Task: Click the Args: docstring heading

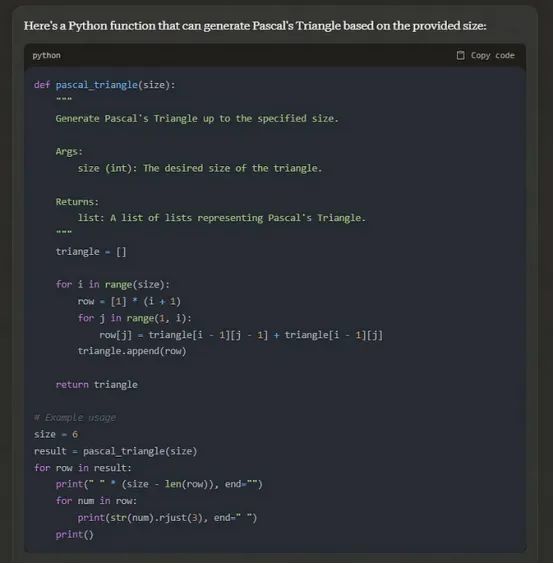Action: pos(69,151)
